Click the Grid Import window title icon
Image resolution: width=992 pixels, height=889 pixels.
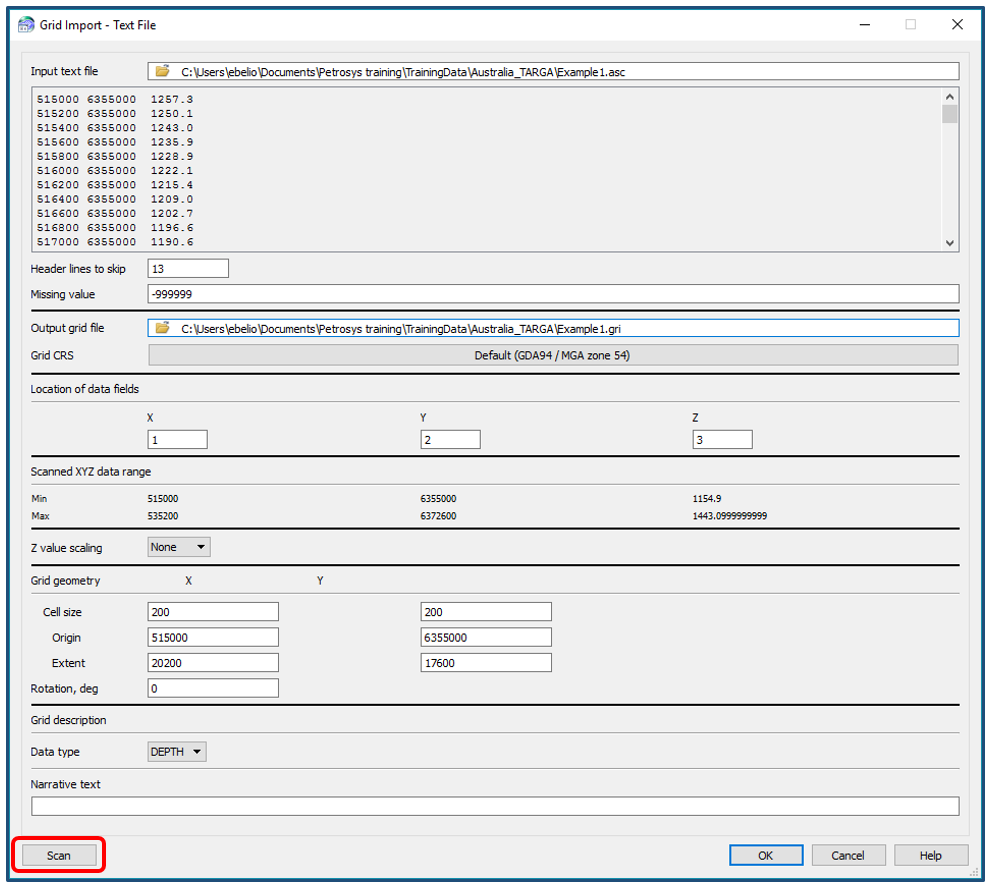tap(26, 25)
